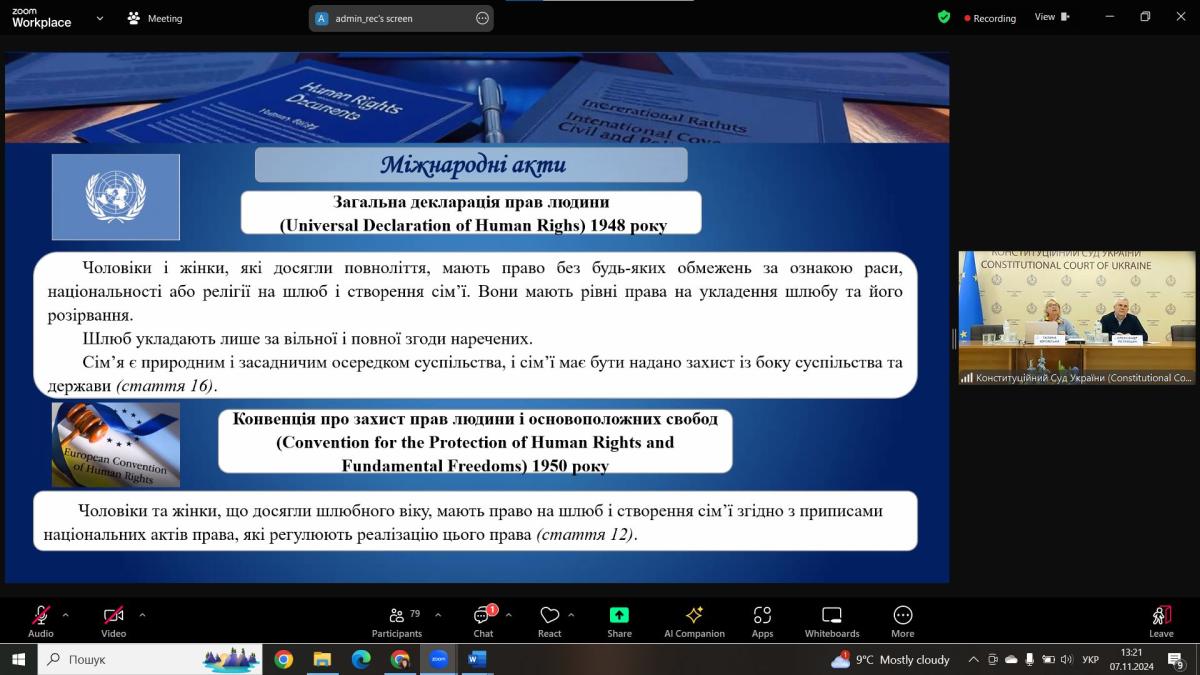Screen dimensions: 1200x675
Task: Open the Participants panel
Action: (397, 620)
